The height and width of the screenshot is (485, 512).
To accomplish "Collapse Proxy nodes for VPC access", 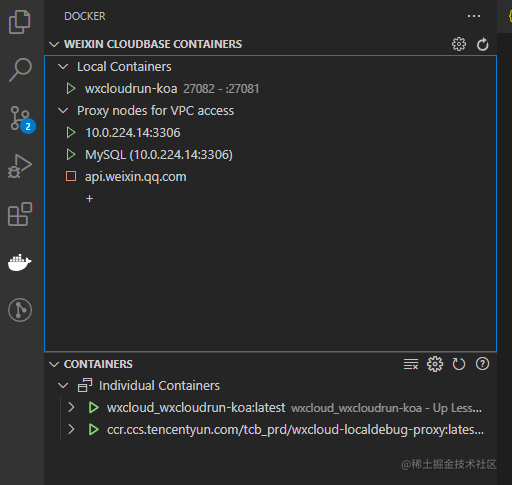I will (63, 111).
